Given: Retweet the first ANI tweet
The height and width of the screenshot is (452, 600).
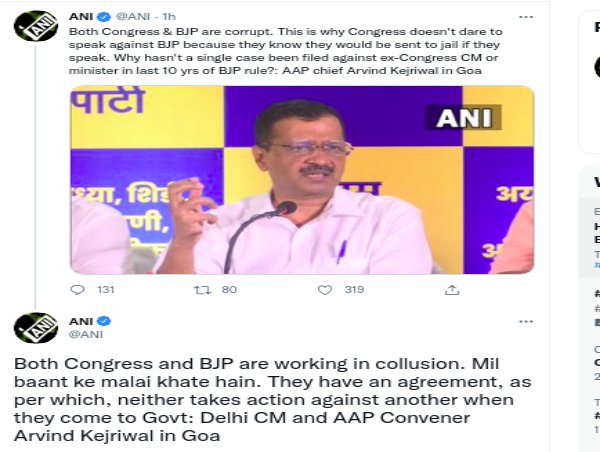Looking at the screenshot, I should [202, 290].
